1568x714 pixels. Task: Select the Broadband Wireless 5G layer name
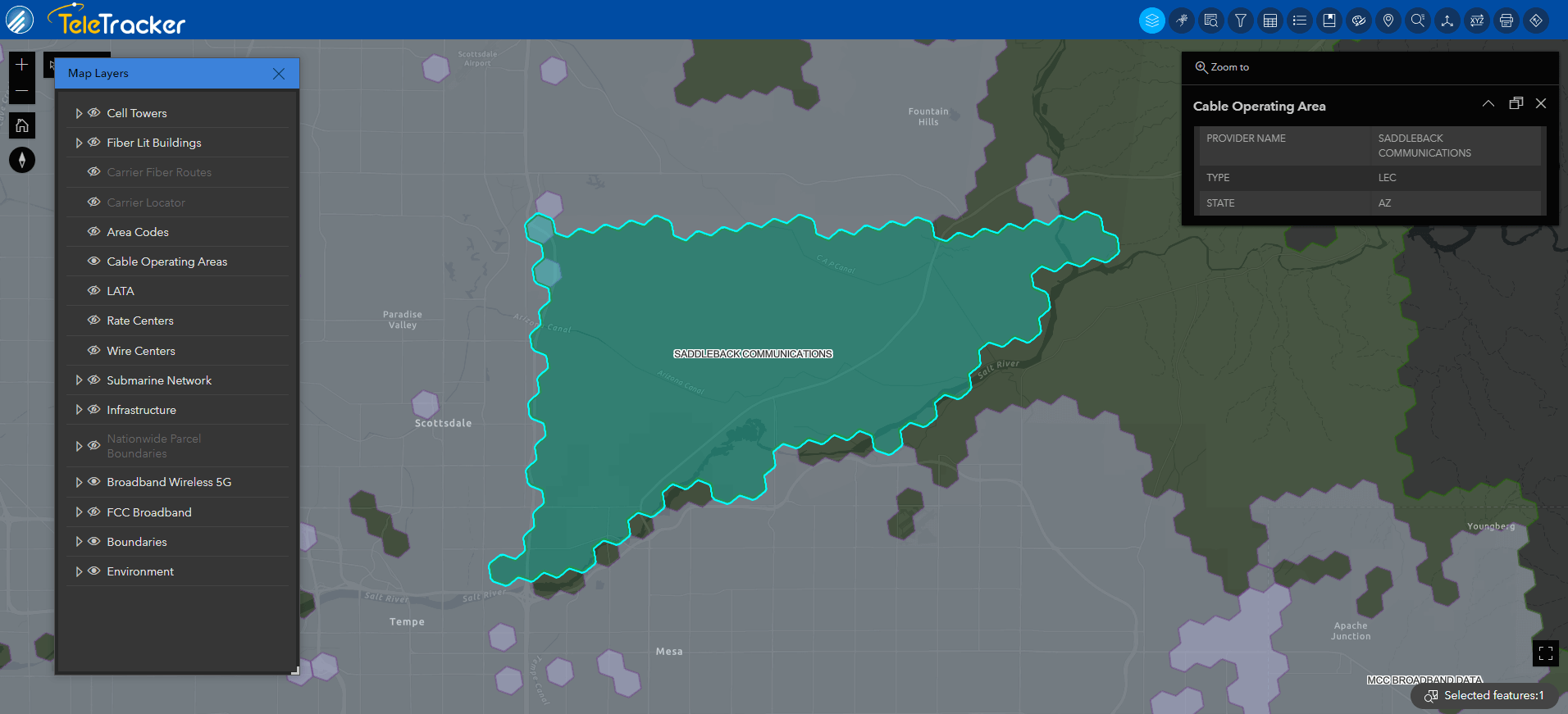point(169,482)
